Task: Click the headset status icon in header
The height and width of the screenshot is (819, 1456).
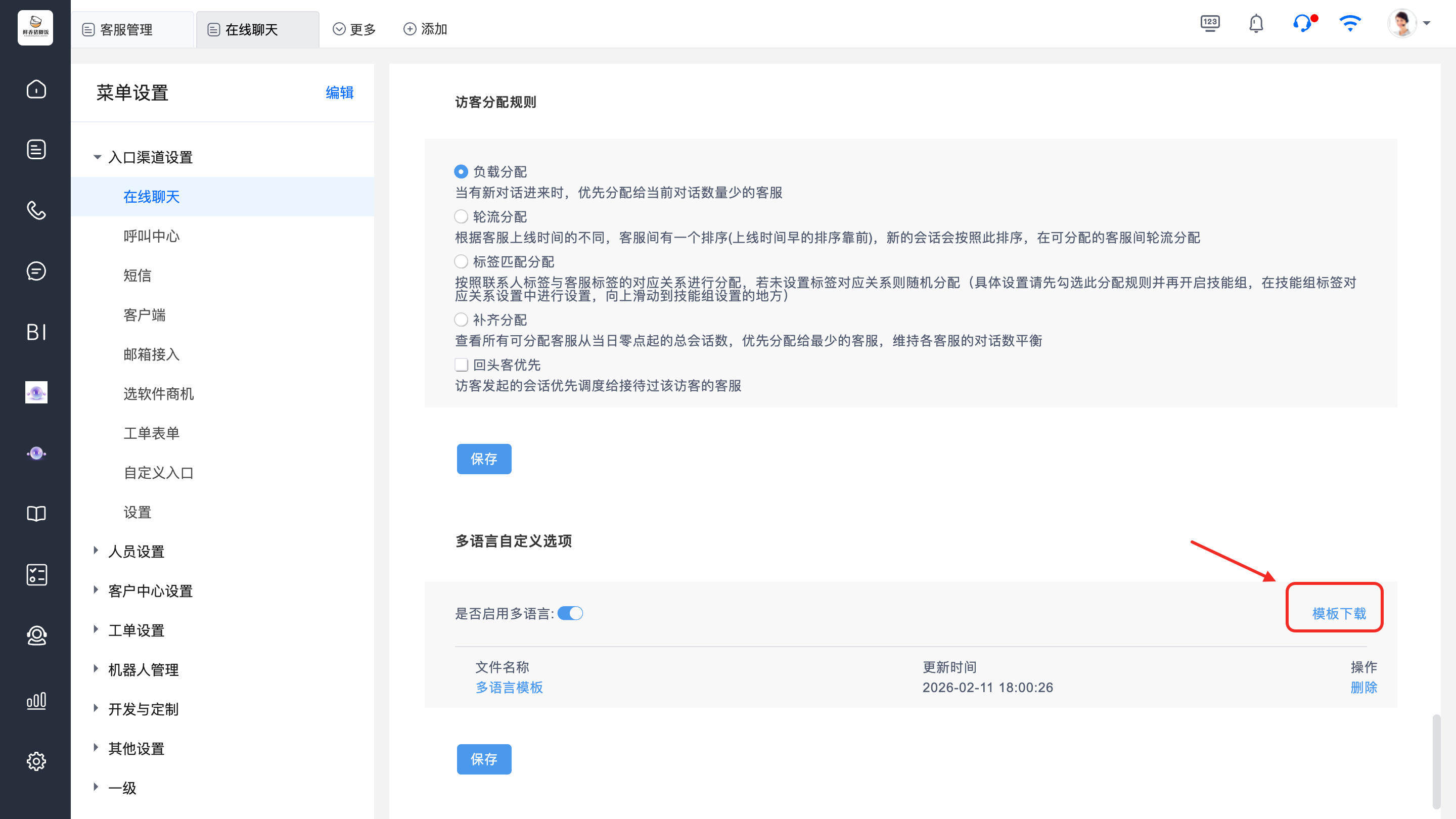Action: [1302, 24]
